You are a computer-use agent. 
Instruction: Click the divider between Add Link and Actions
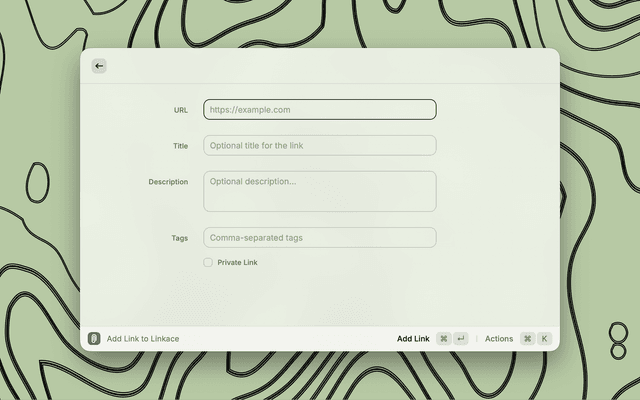tap(476, 339)
